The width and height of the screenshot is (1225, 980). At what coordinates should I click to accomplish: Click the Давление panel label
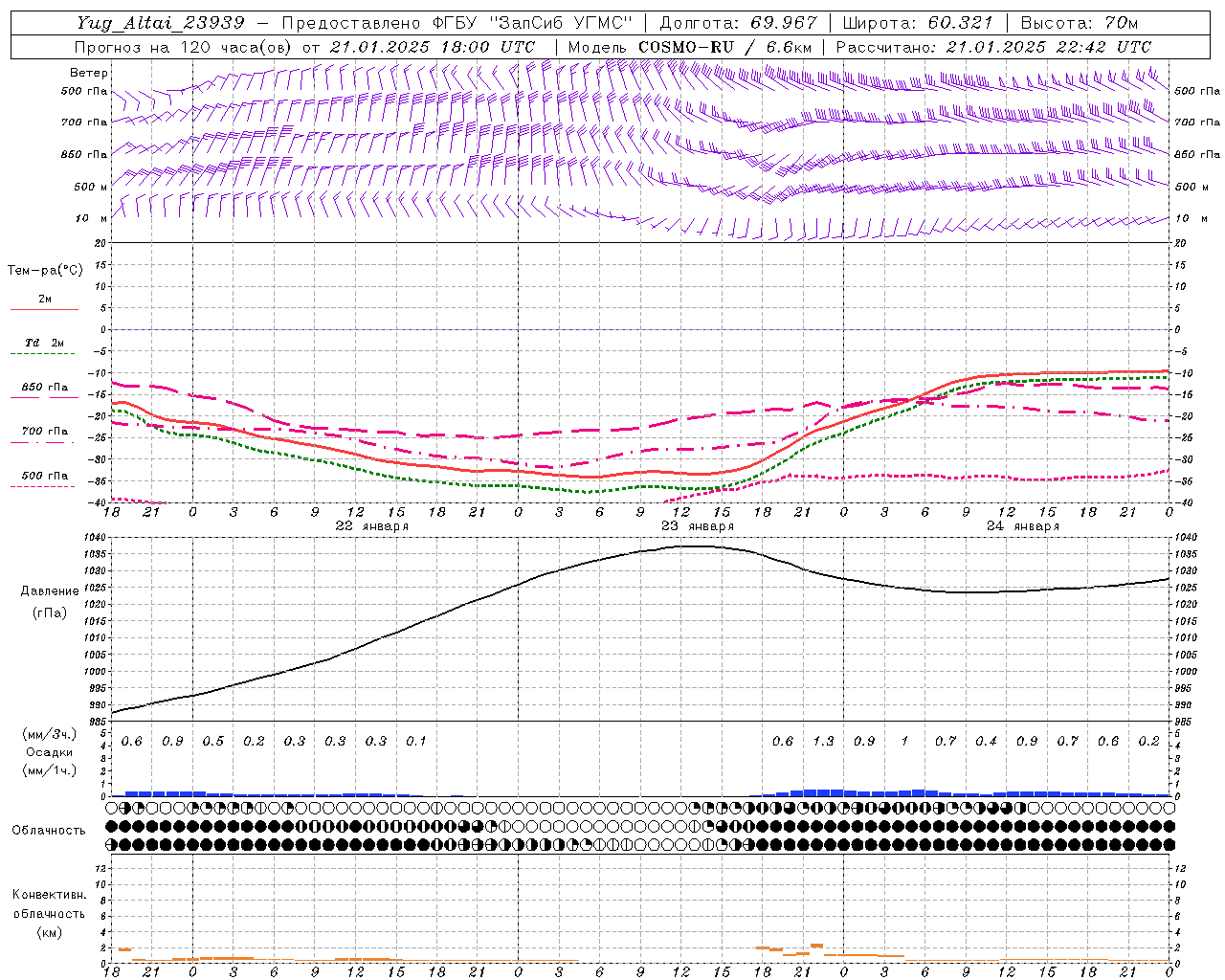[50, 591]
